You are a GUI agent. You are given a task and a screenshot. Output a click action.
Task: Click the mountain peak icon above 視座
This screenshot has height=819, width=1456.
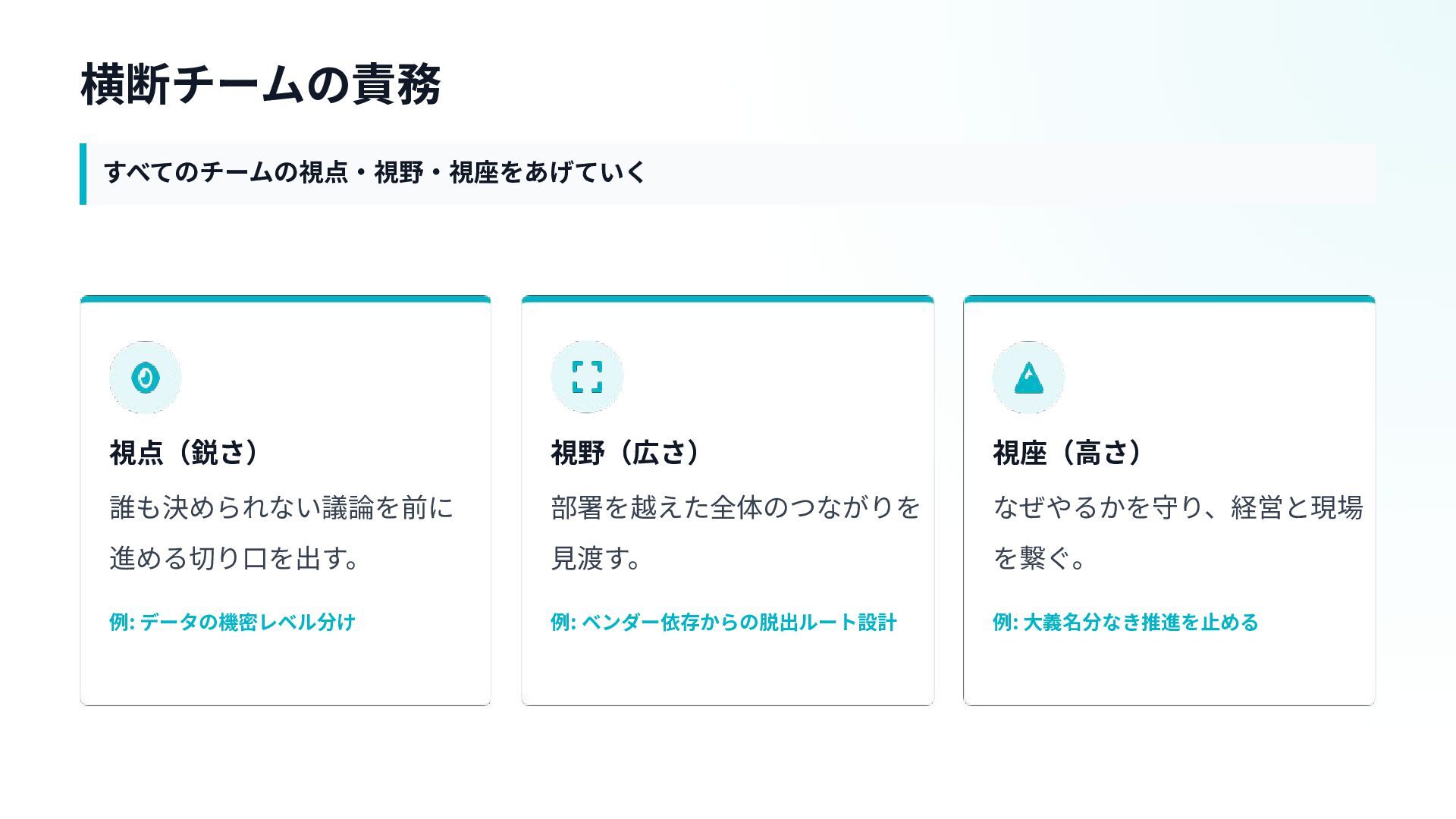[1028, 378]
